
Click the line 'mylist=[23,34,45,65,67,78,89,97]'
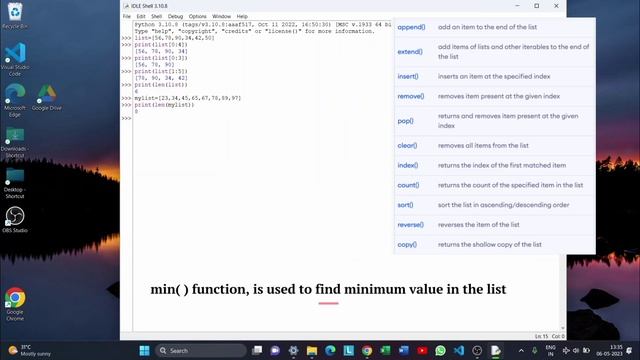tap(188, 98)
